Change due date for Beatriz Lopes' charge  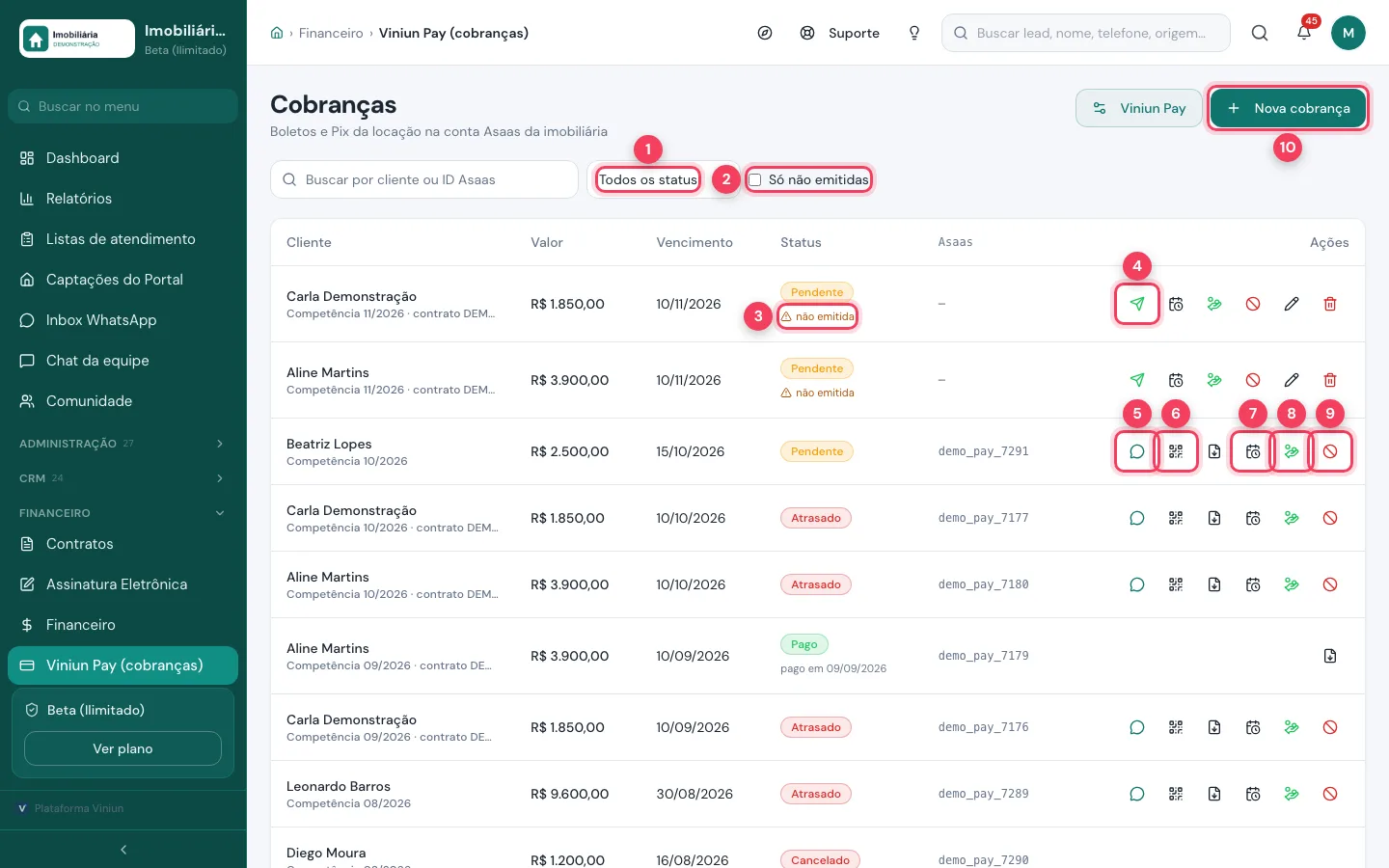click(x=1253, y=451)
